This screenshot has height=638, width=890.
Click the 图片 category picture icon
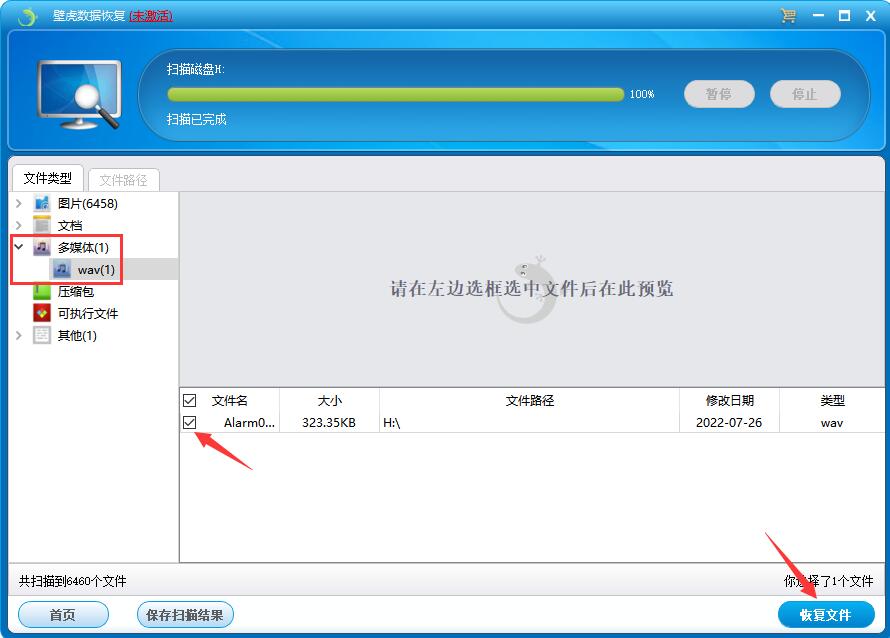tap(42, 204)
